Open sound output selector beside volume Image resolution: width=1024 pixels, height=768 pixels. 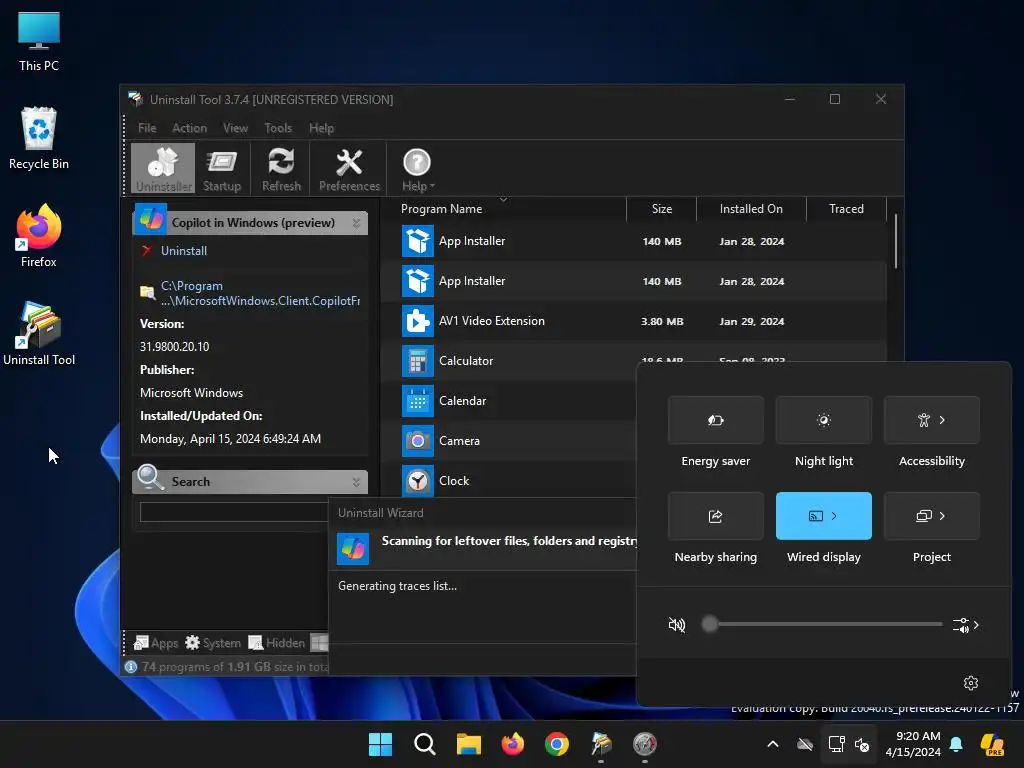tap(966, 625)
